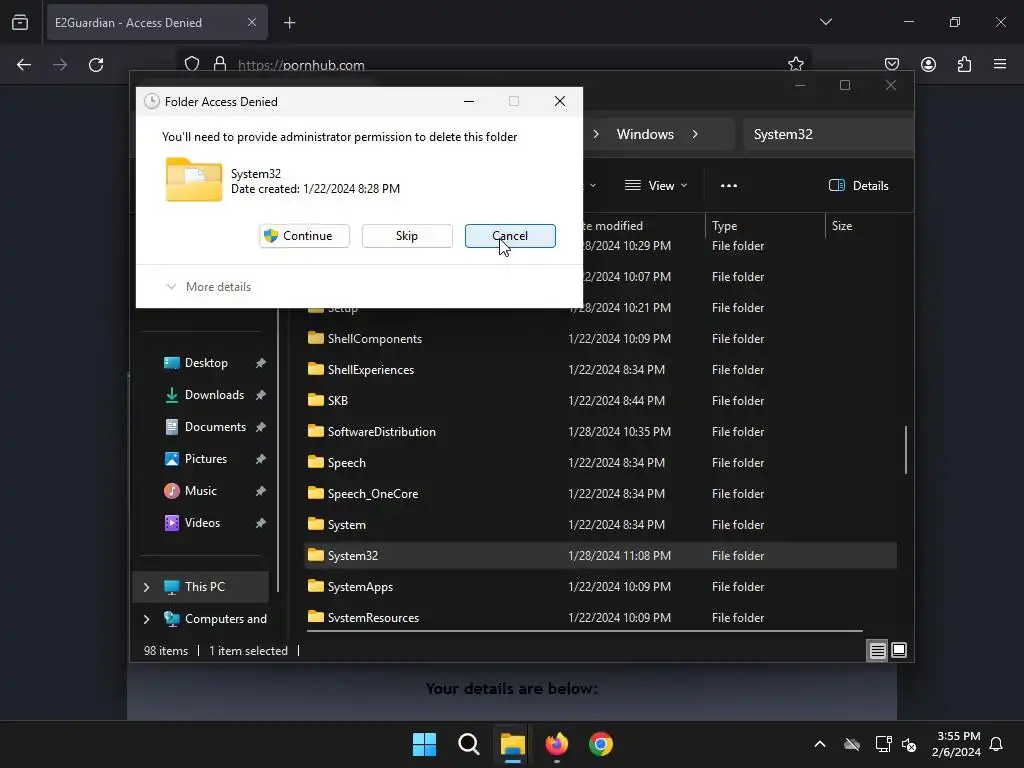This screenshot has height=768, width=1024.
Task: Show hidden system tray icons
Action: click(820, 744)
